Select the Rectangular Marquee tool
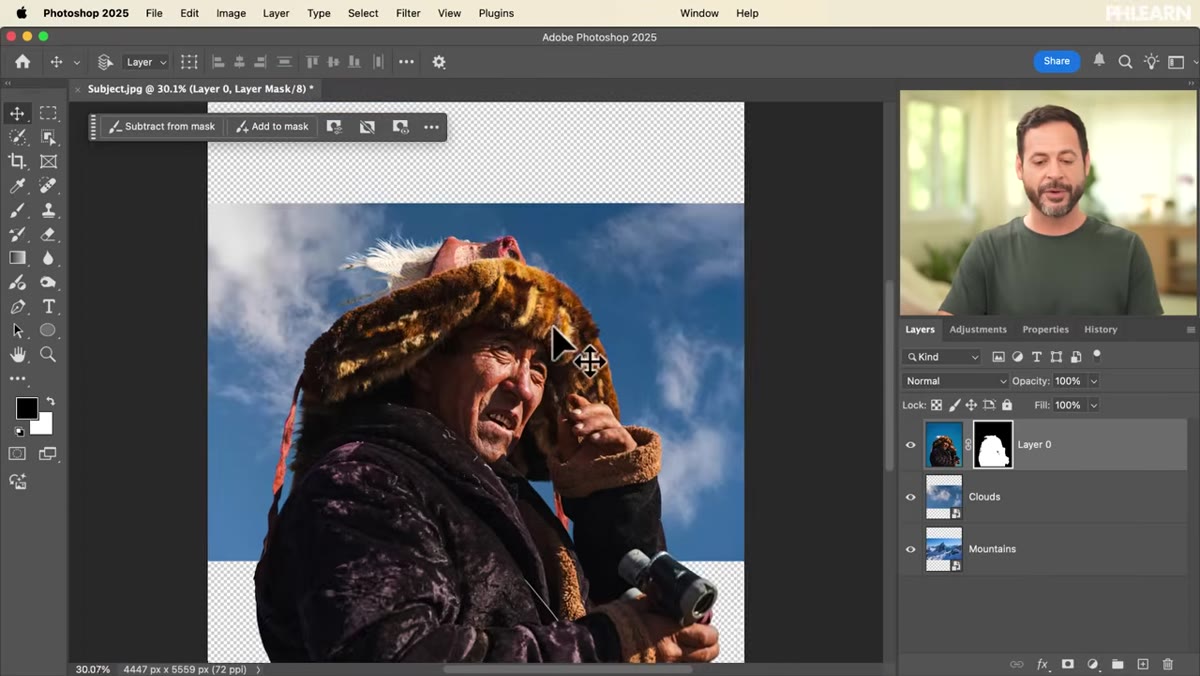 coord(48,113)
